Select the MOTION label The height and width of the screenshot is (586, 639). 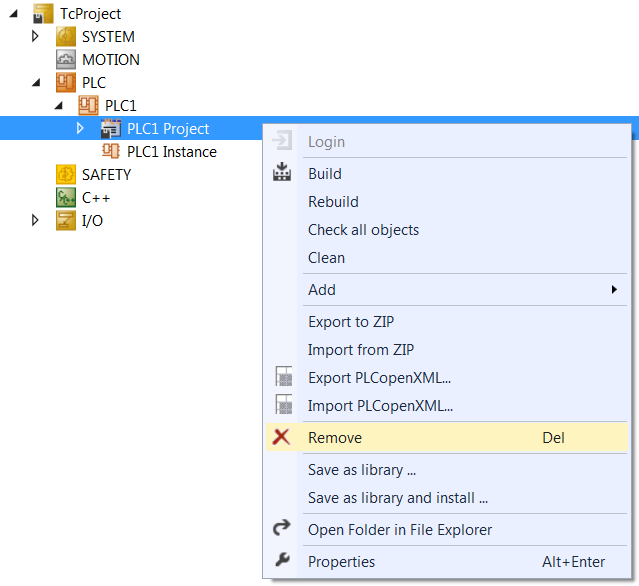[x=111, y=60]
